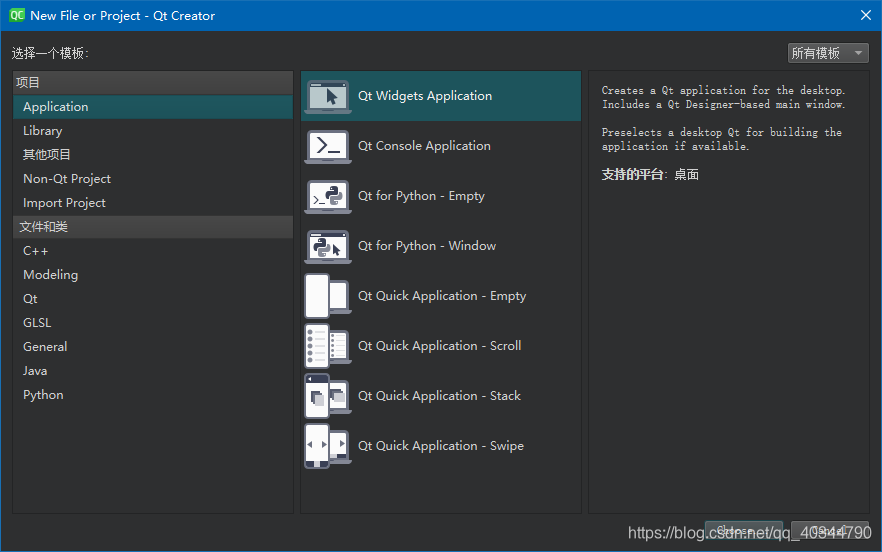Screen dimensions: 882x552
Task: Select the Qt Quick Application - Swipe icon
Action: [328, 446]
